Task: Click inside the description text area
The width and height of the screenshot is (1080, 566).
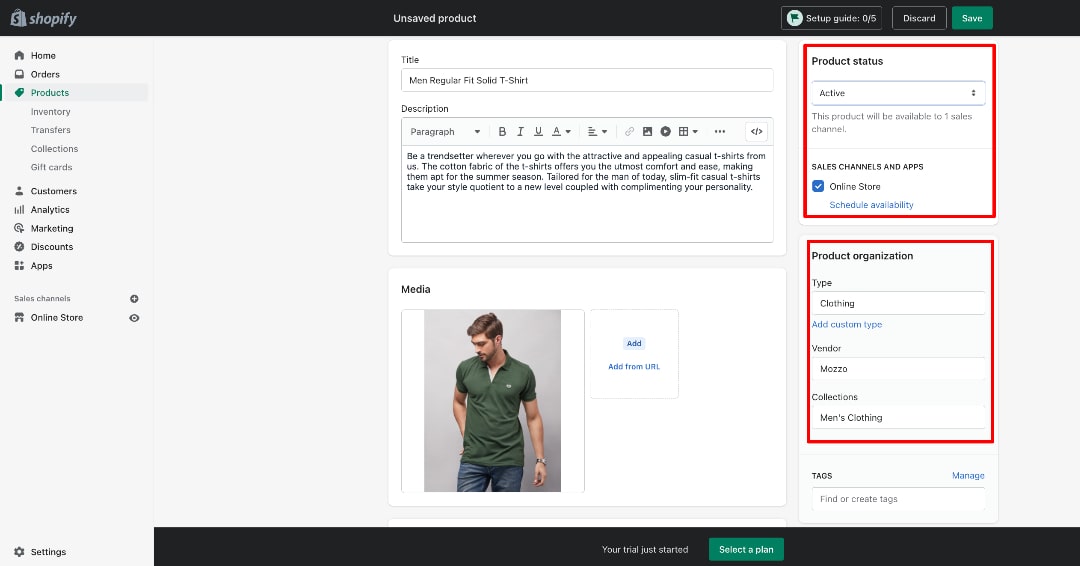Action: 587,193
